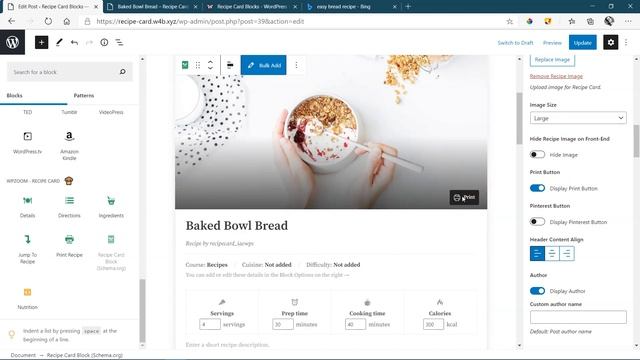
Task: Click the Baked Bowl Bread title
Action: [x=237, y=225]
